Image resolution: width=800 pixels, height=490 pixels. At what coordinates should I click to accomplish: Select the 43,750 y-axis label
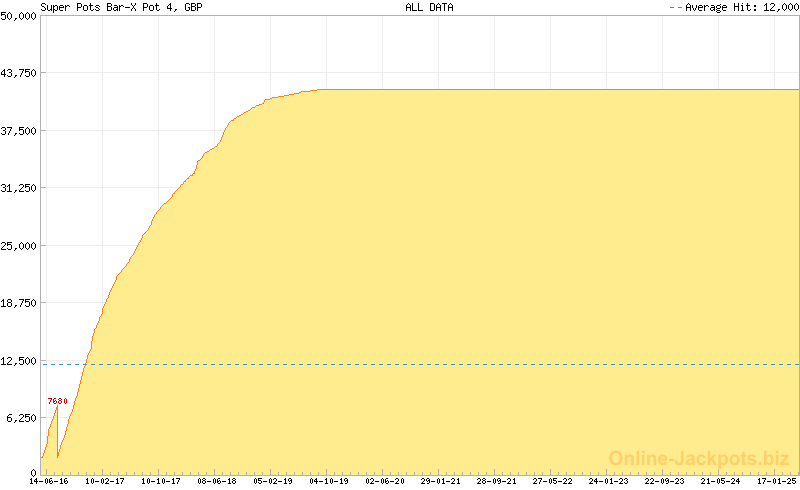(19, 73)
